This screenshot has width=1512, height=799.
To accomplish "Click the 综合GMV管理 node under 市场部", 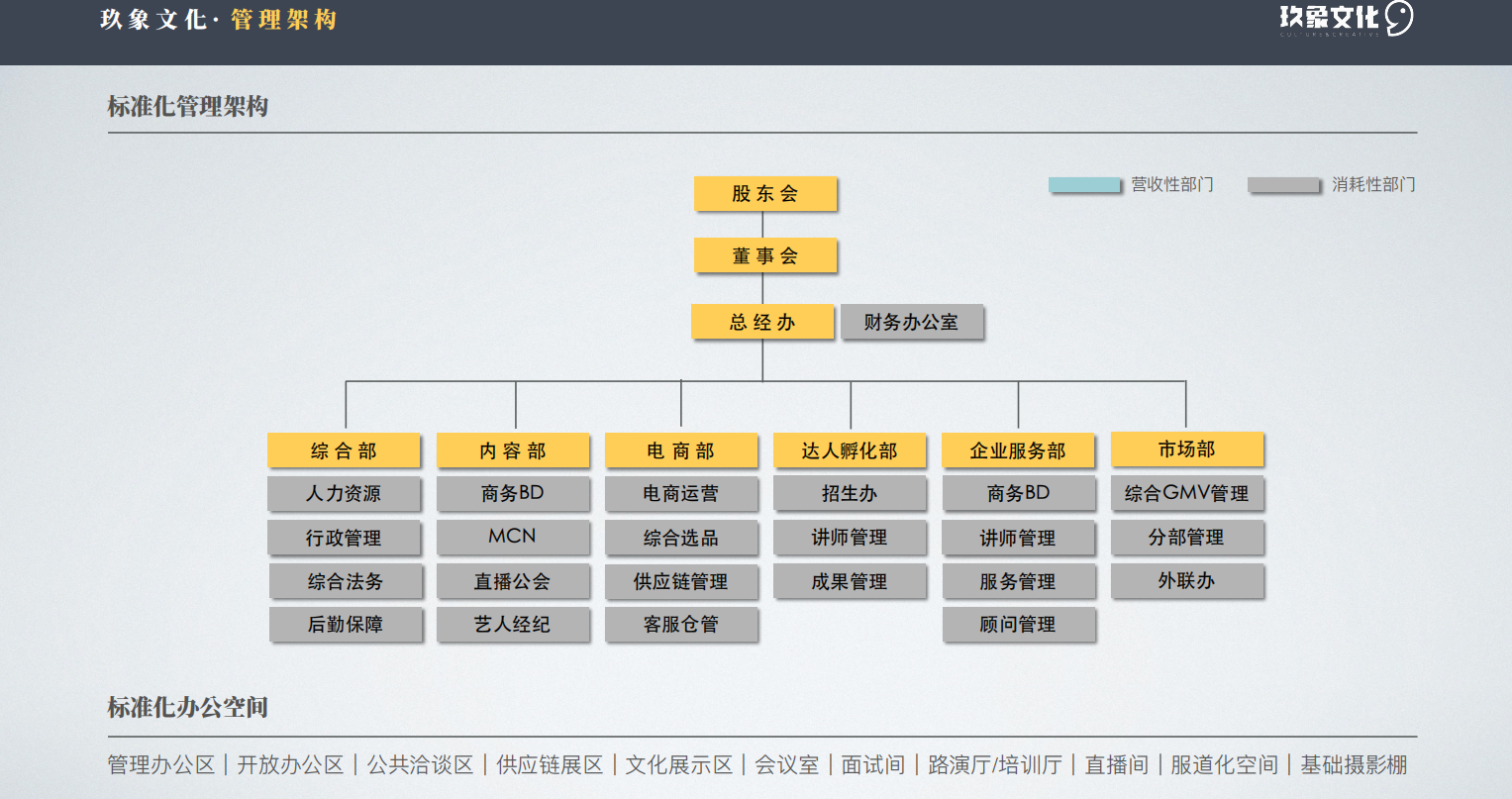I will (x=1187, y=493).
